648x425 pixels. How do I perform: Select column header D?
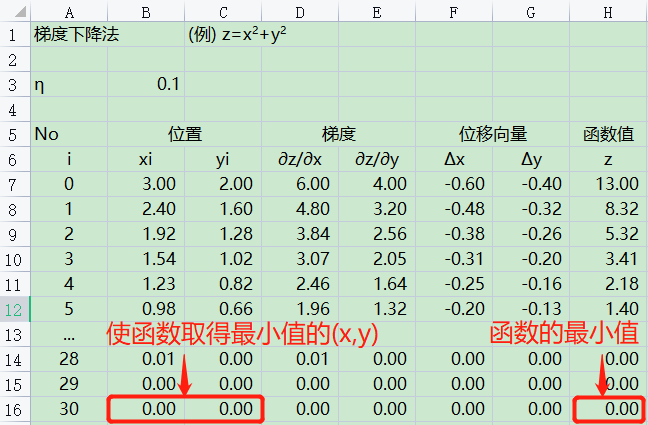[300, 10]
